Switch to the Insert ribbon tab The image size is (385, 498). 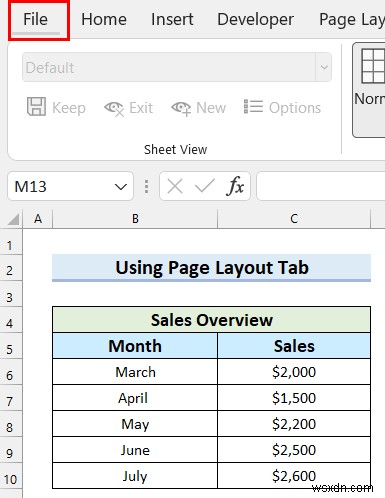tap(172, 19)
